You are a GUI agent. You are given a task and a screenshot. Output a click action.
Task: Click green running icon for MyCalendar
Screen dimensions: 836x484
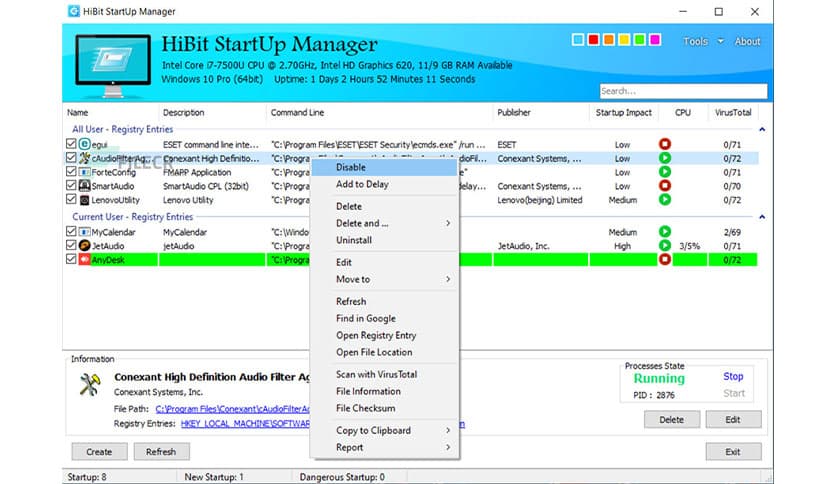click(x=664, y=232)
